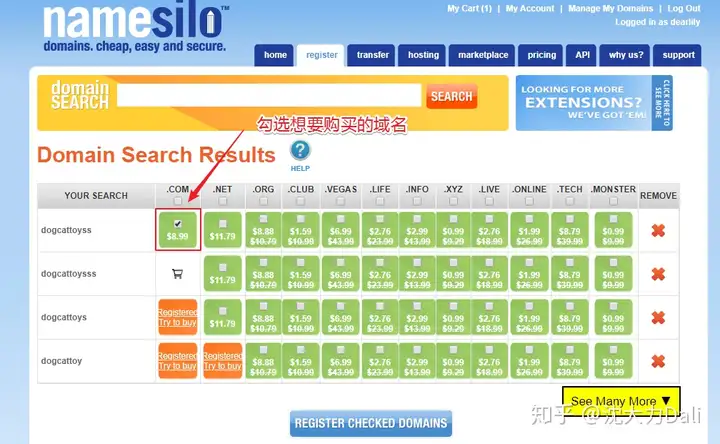This screenshot has height=444, width=720.
Task: Open the hosting tab
Action: (422, 55)
